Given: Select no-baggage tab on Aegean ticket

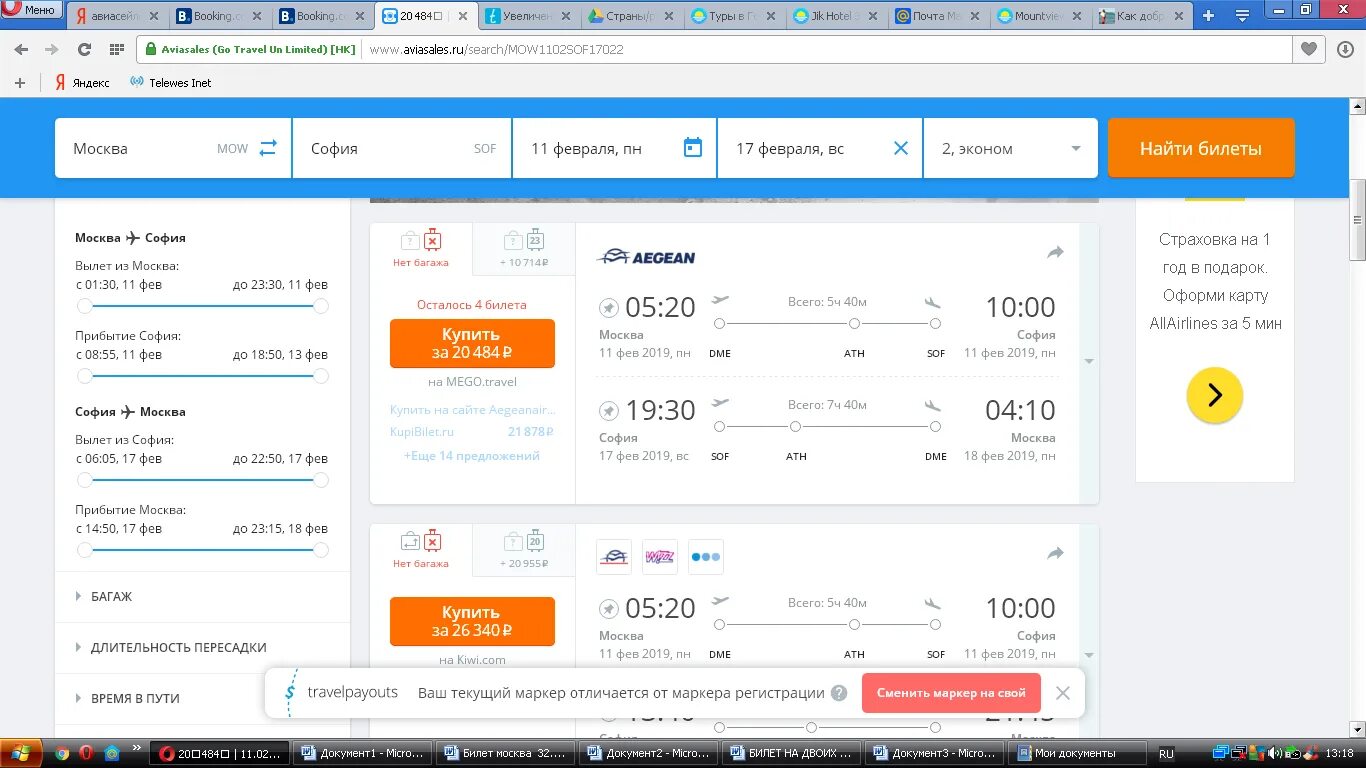Looking at the screenshot, I should [x=421, y=249].
